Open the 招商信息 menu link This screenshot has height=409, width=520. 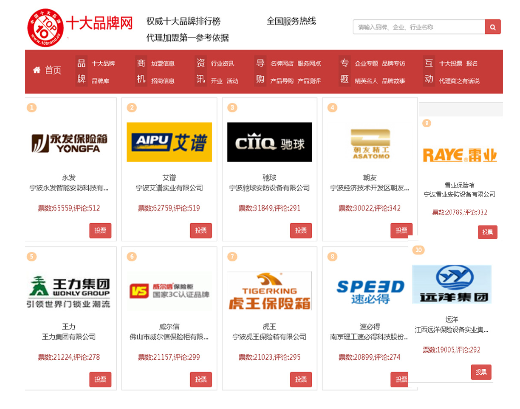click(163, 81)
